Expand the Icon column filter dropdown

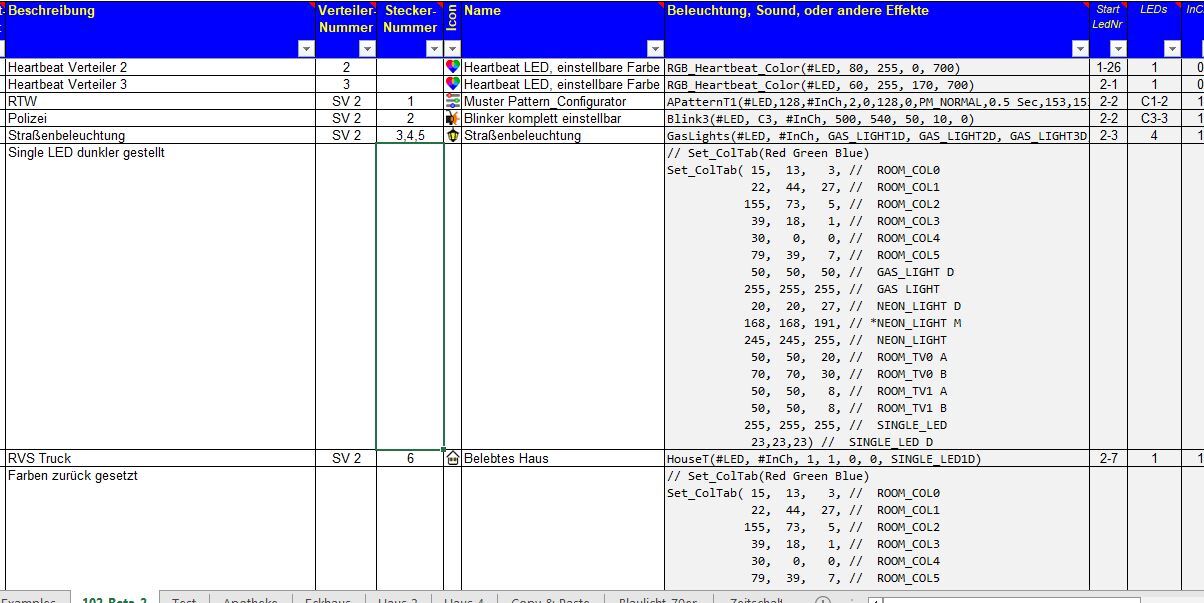[x=453, y=48]
